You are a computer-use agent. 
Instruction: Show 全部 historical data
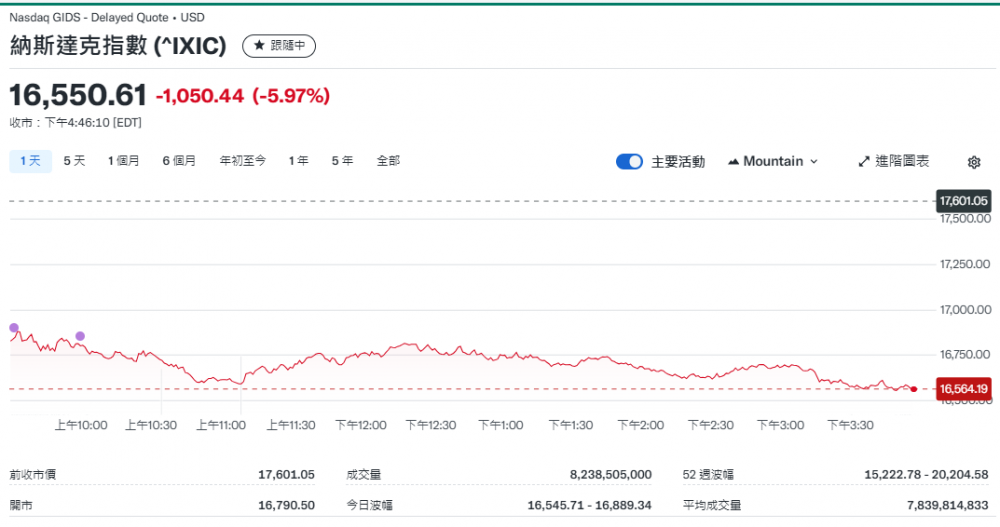pyautogui.click(x=388, y=161)
